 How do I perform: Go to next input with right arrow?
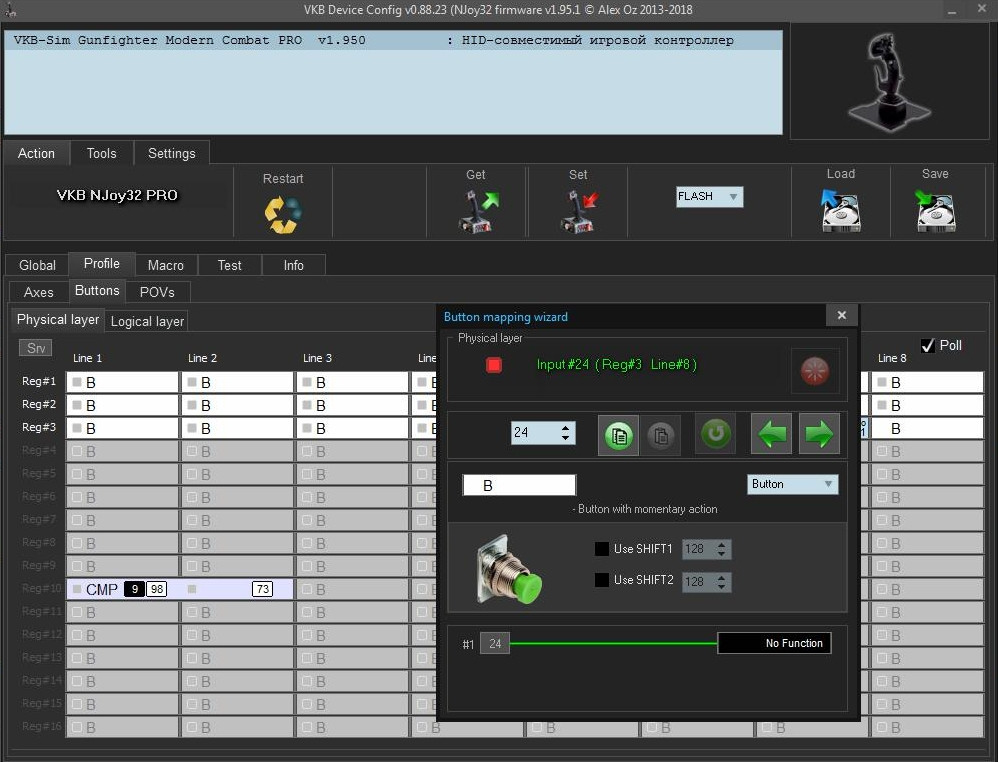(x=819, y=434)
